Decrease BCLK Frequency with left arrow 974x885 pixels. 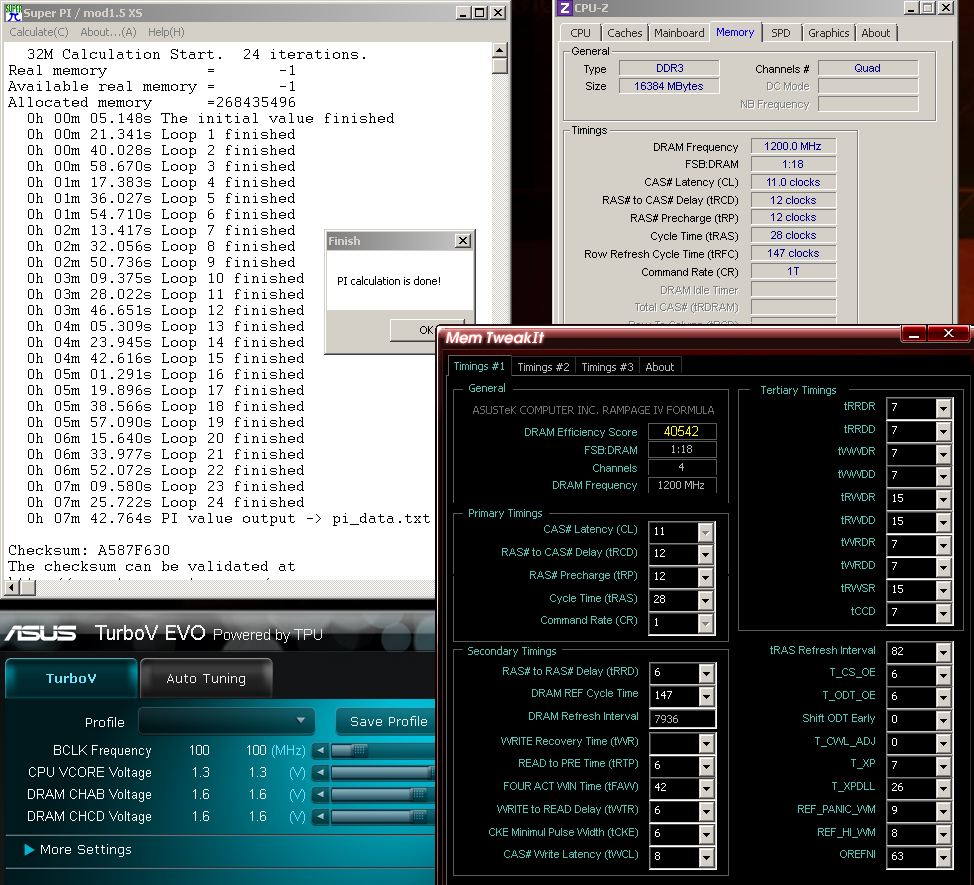320,750
